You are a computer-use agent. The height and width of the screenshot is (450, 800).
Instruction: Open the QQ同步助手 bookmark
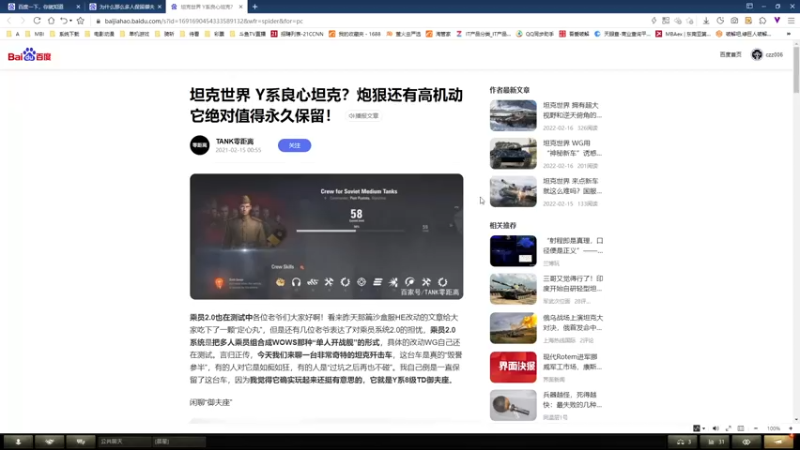(x=535, y=34)
